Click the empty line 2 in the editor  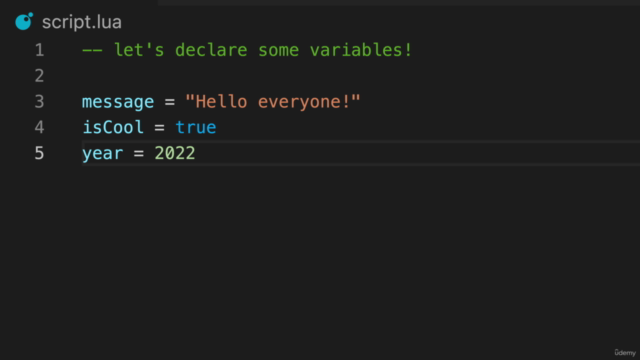(x=359, y=76)
